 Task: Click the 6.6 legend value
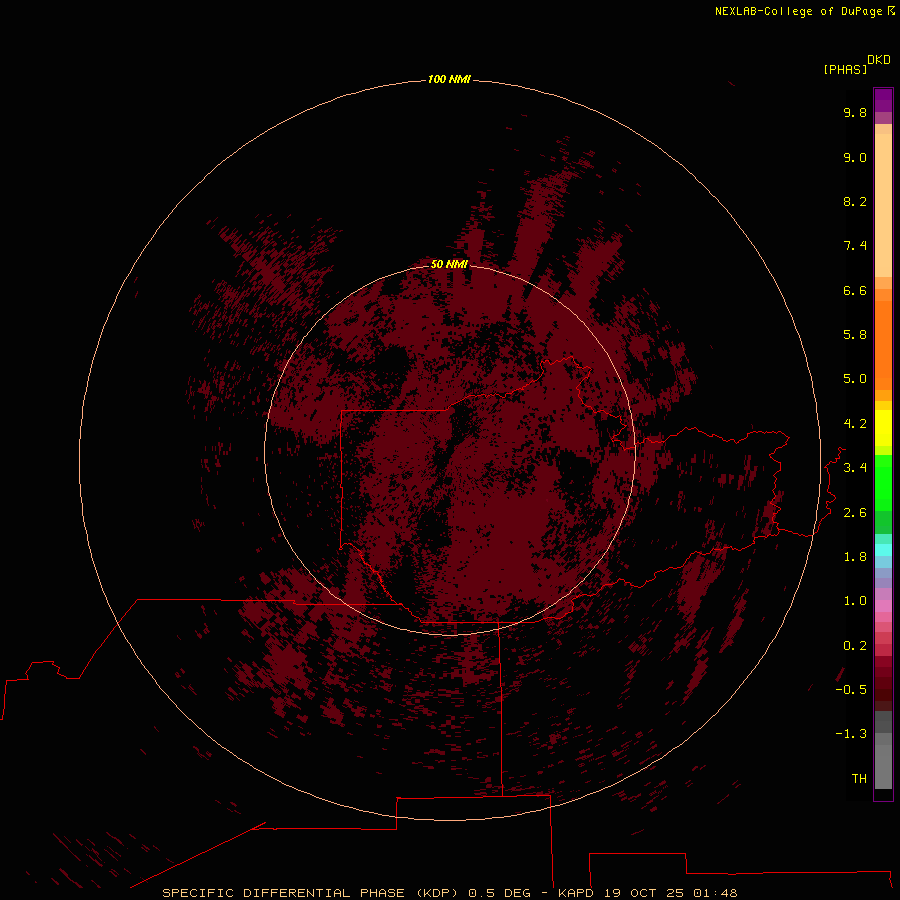[855, 290]
